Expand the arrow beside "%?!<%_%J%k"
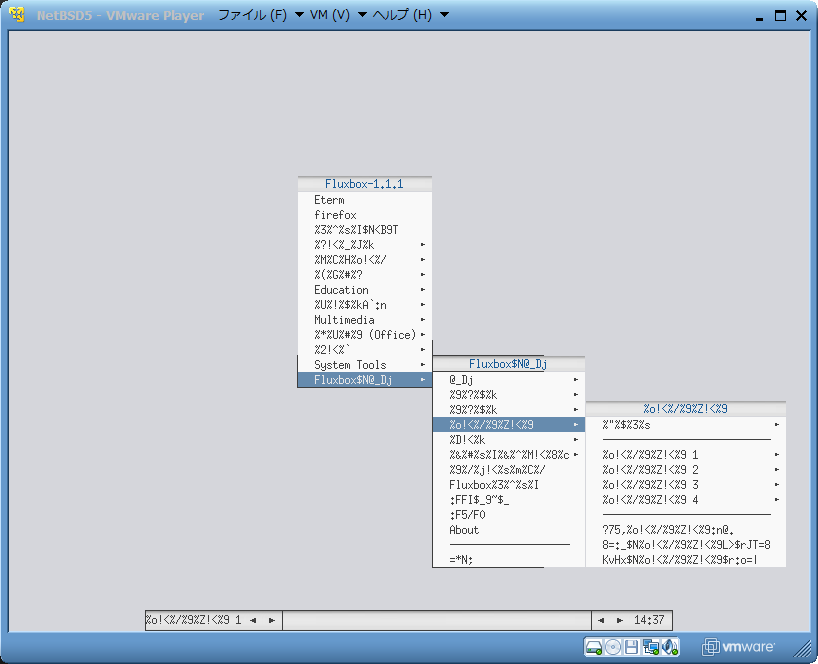This screenshot has height=664, width=818. click(x=423, y=245)
